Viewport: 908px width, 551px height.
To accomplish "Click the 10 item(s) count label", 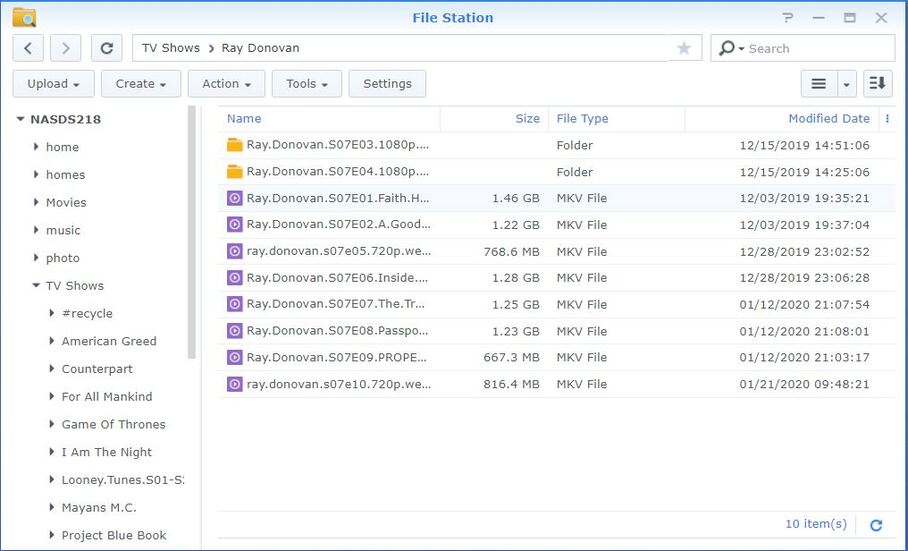I will click(815, 524).
